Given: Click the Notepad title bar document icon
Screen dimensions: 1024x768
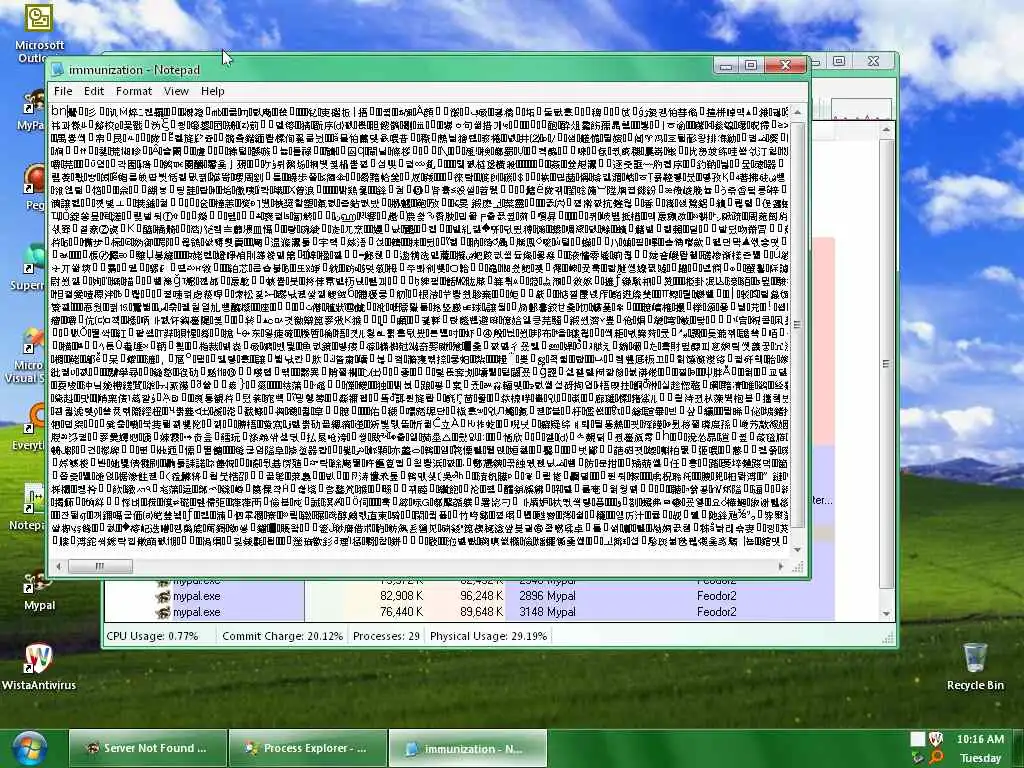Looking at the screenshot, I should click(x=57, y=70).
